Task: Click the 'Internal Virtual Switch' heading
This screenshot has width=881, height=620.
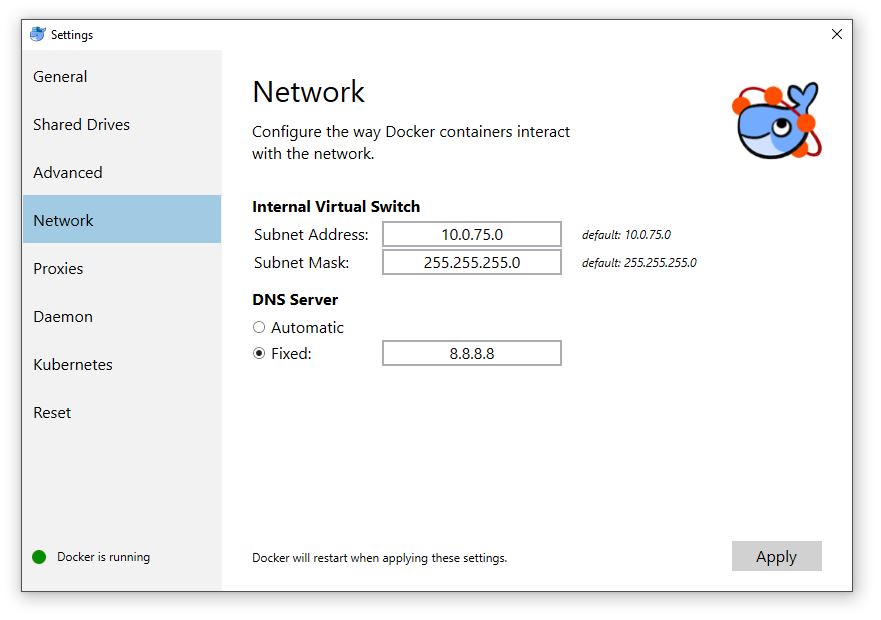Action: (336, 207)
